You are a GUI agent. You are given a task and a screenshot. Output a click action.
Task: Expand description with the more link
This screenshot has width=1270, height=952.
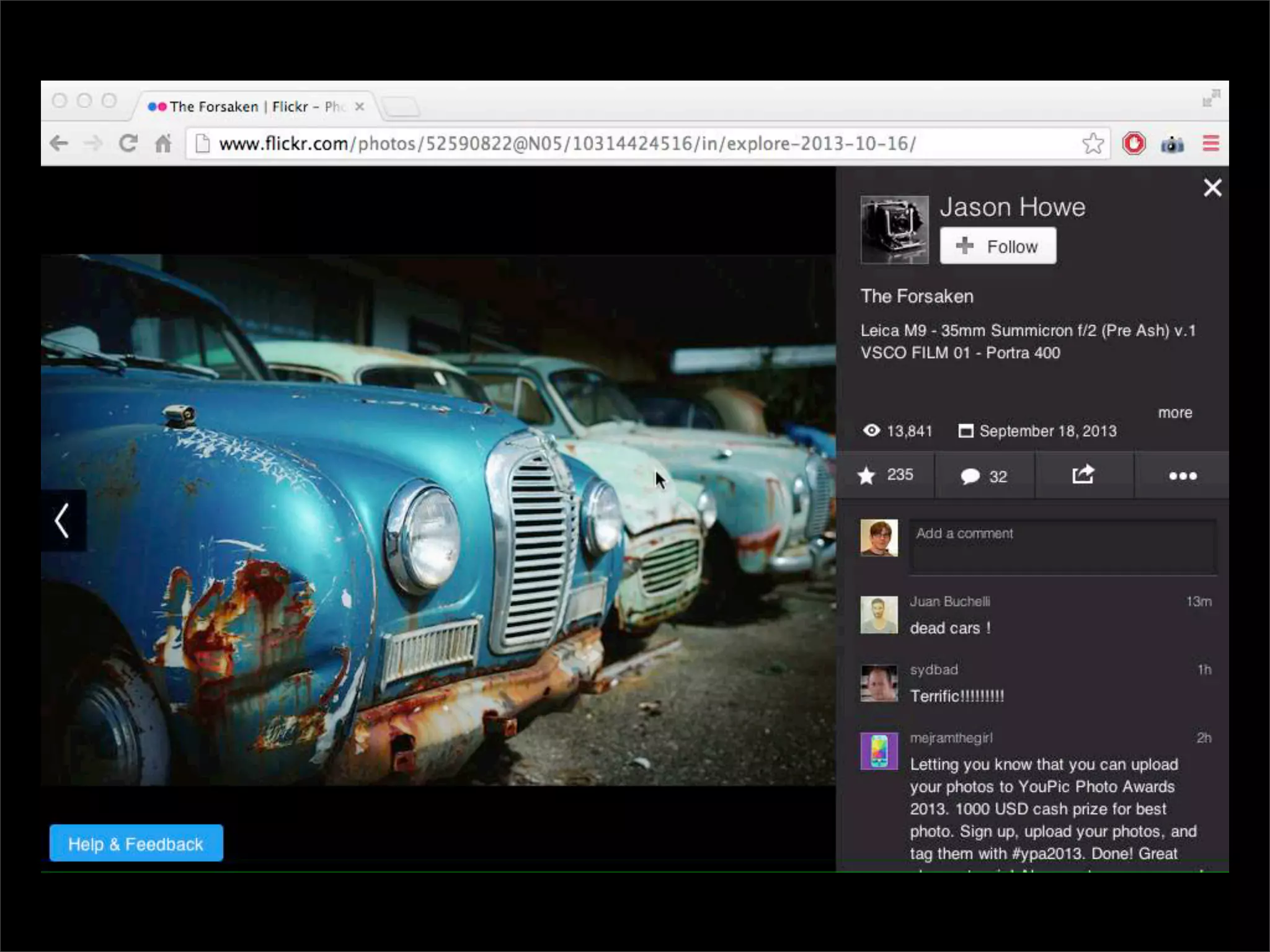(x=1175, y=413)
